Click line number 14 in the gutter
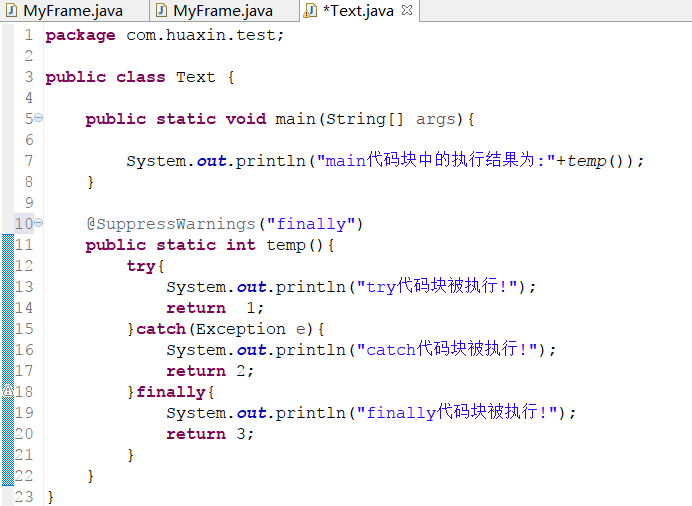The image size is (692, 506). [x=24, y=307]
